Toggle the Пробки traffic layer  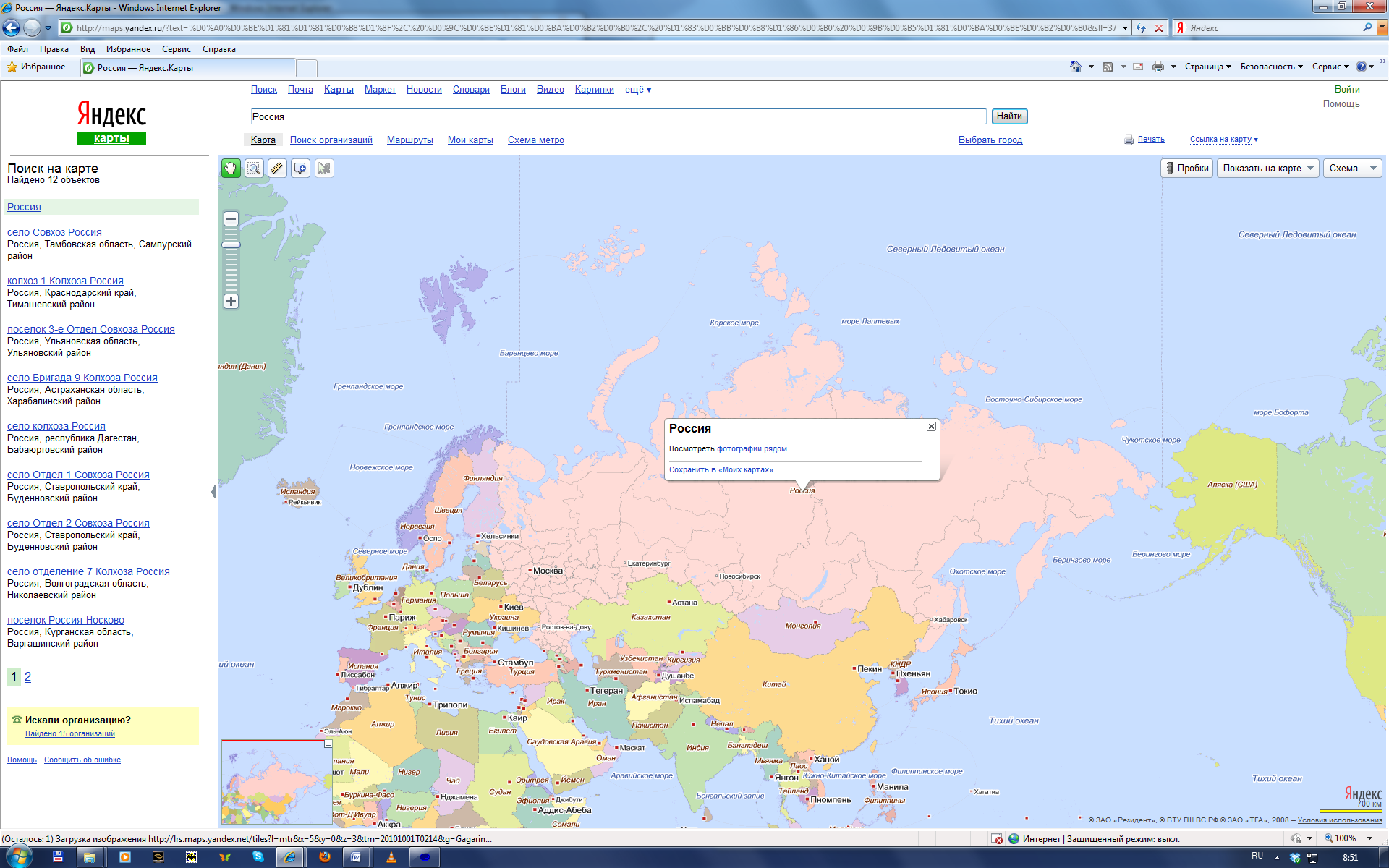click(1186, 168)
